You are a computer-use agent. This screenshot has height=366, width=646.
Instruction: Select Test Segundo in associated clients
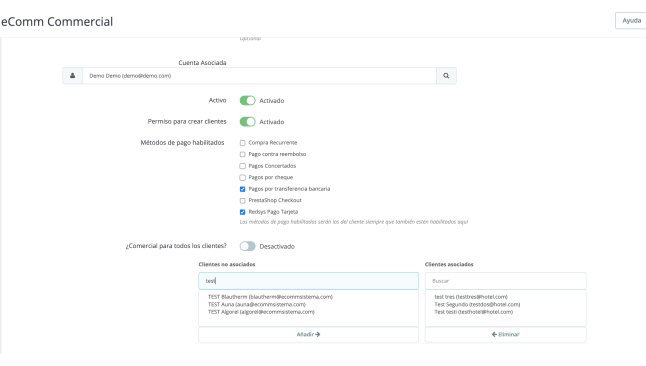point(477,305)
